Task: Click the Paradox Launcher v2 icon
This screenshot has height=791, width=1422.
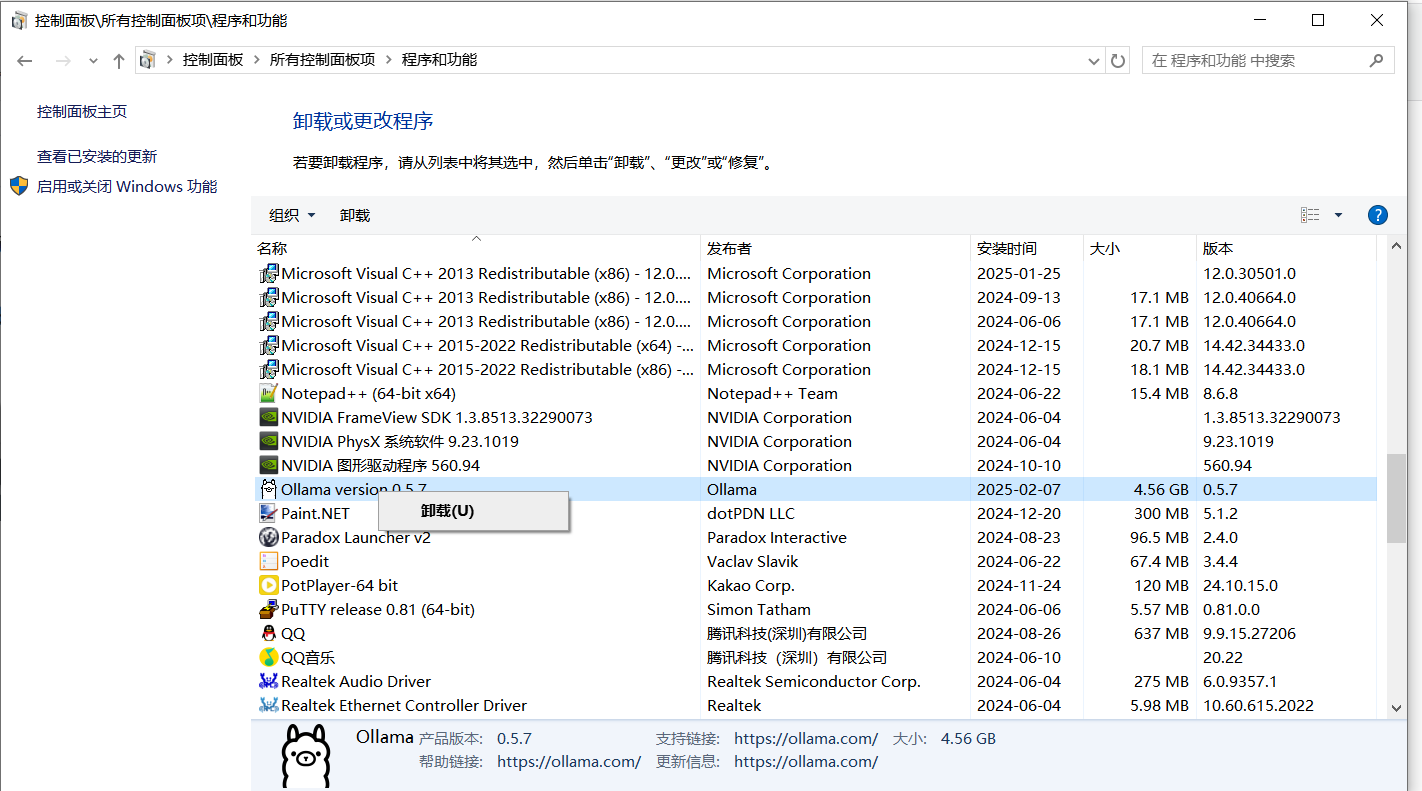Action: [268, 538]
